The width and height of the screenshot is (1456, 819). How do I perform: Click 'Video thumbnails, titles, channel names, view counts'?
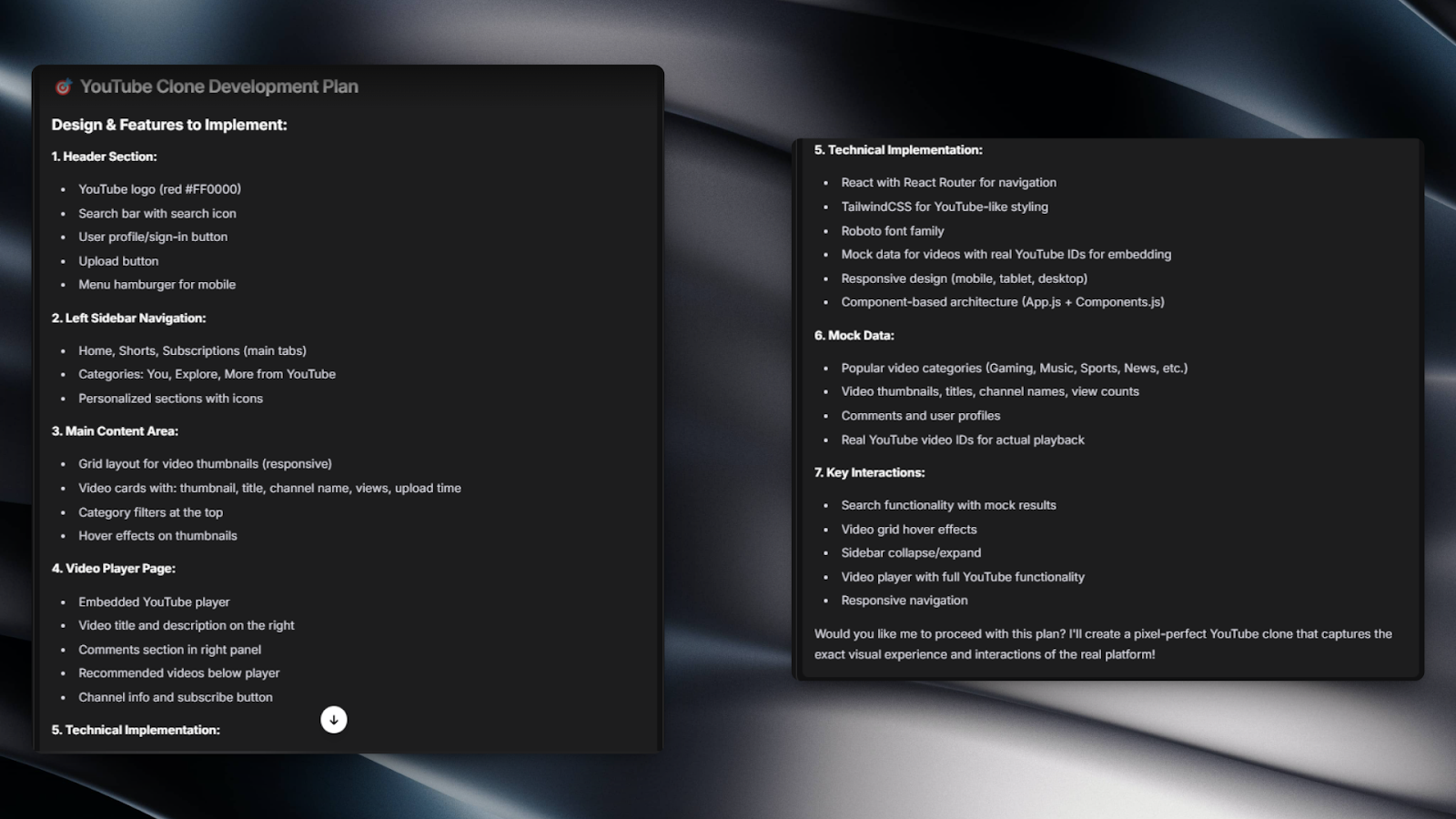pos(990,392)
